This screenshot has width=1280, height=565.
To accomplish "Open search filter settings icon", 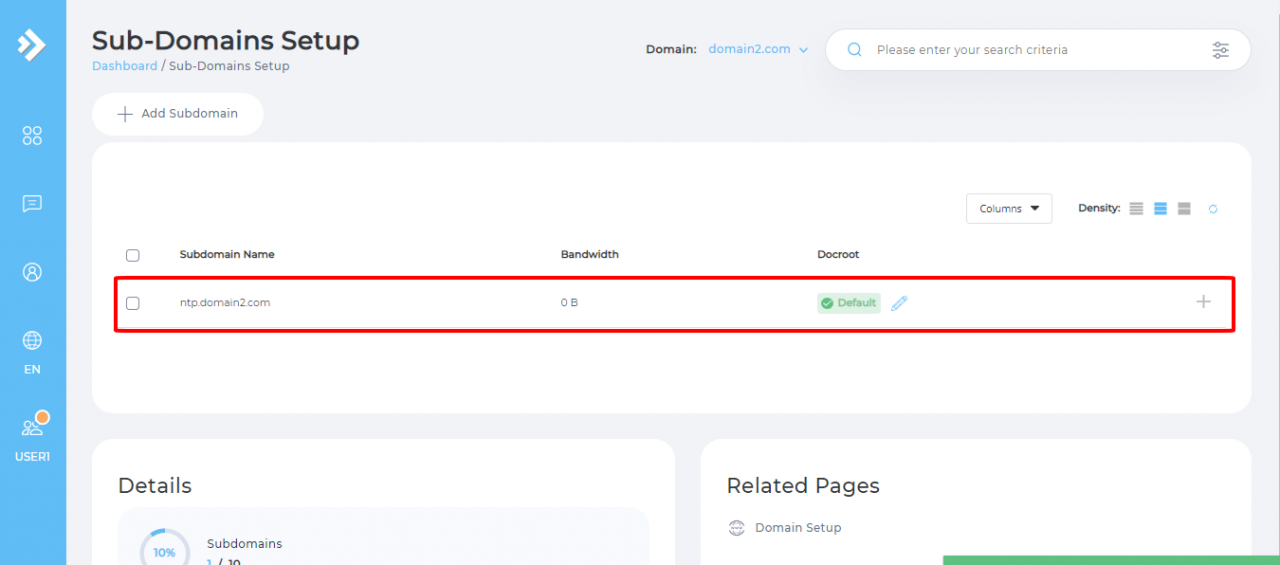I will tap(1220, 50).
